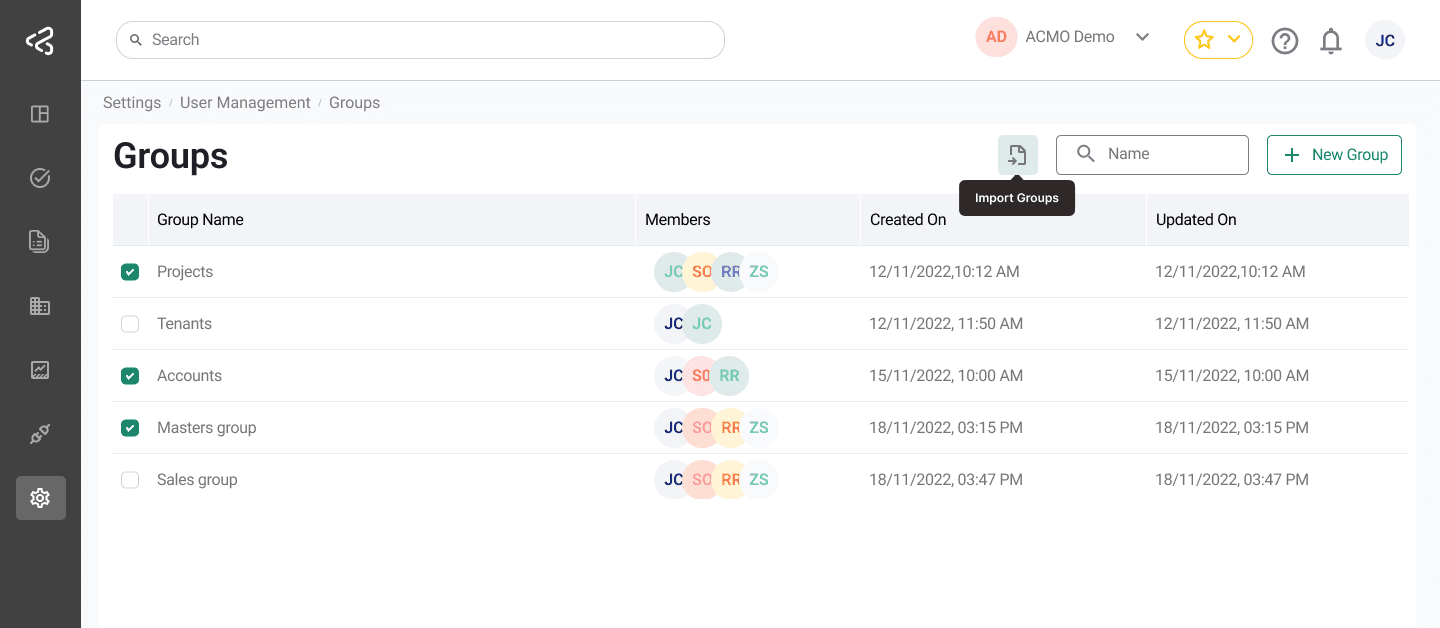Uncheck the Projects group checkbox
The image size is (1440, 628).
[x=130, y=271]
